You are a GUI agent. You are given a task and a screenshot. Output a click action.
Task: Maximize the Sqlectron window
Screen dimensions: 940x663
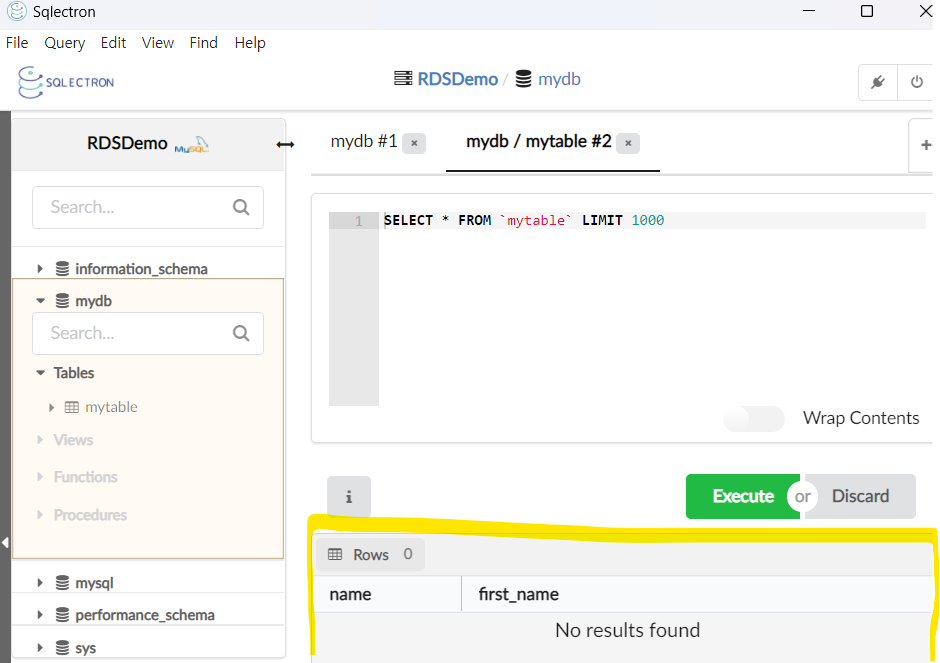point(867,11)
